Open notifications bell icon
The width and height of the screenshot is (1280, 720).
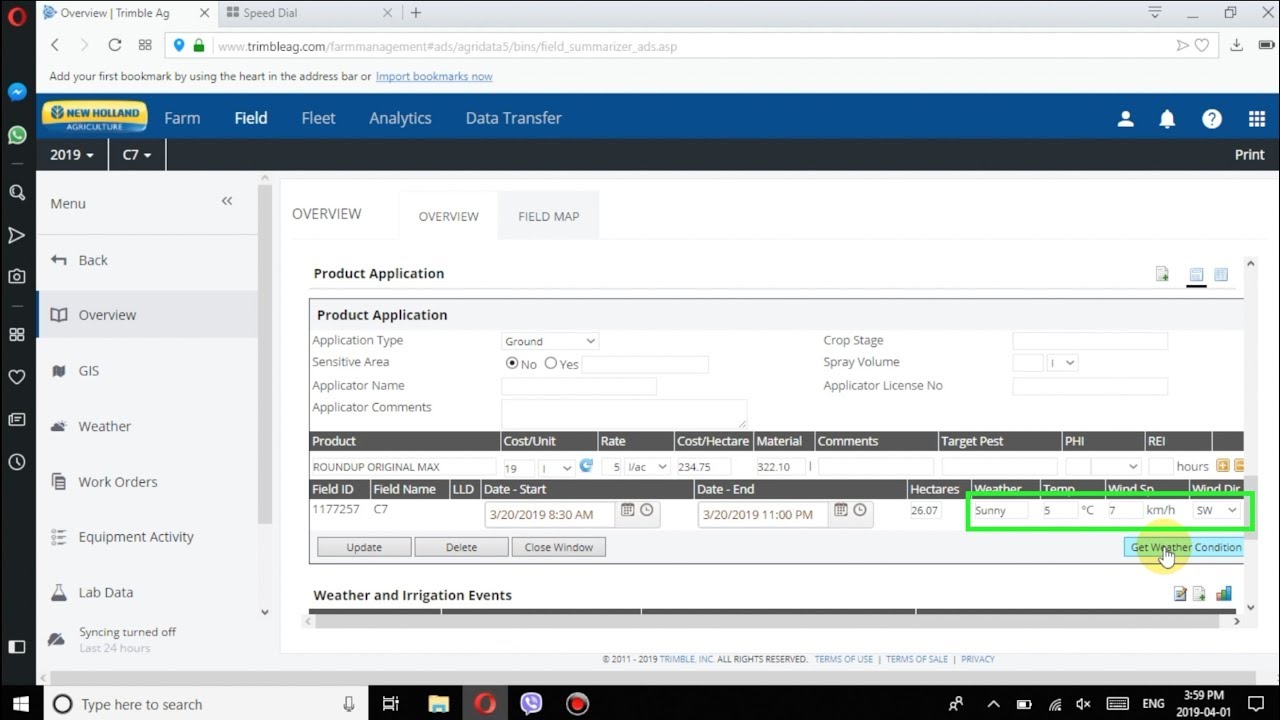pos(1167,119)
